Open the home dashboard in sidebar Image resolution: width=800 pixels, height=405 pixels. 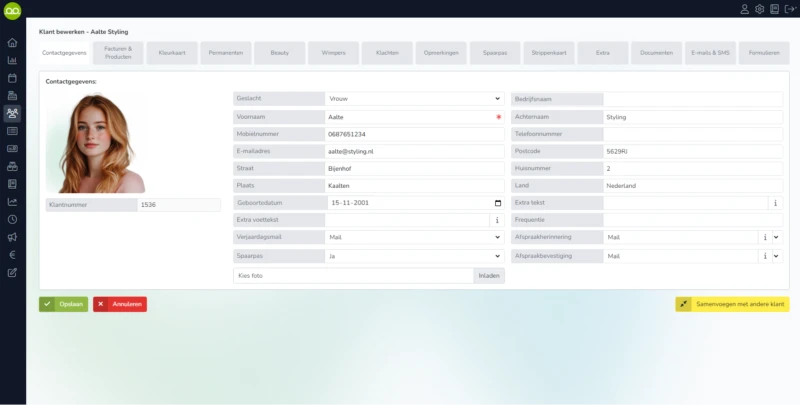(x=12, y=43)
